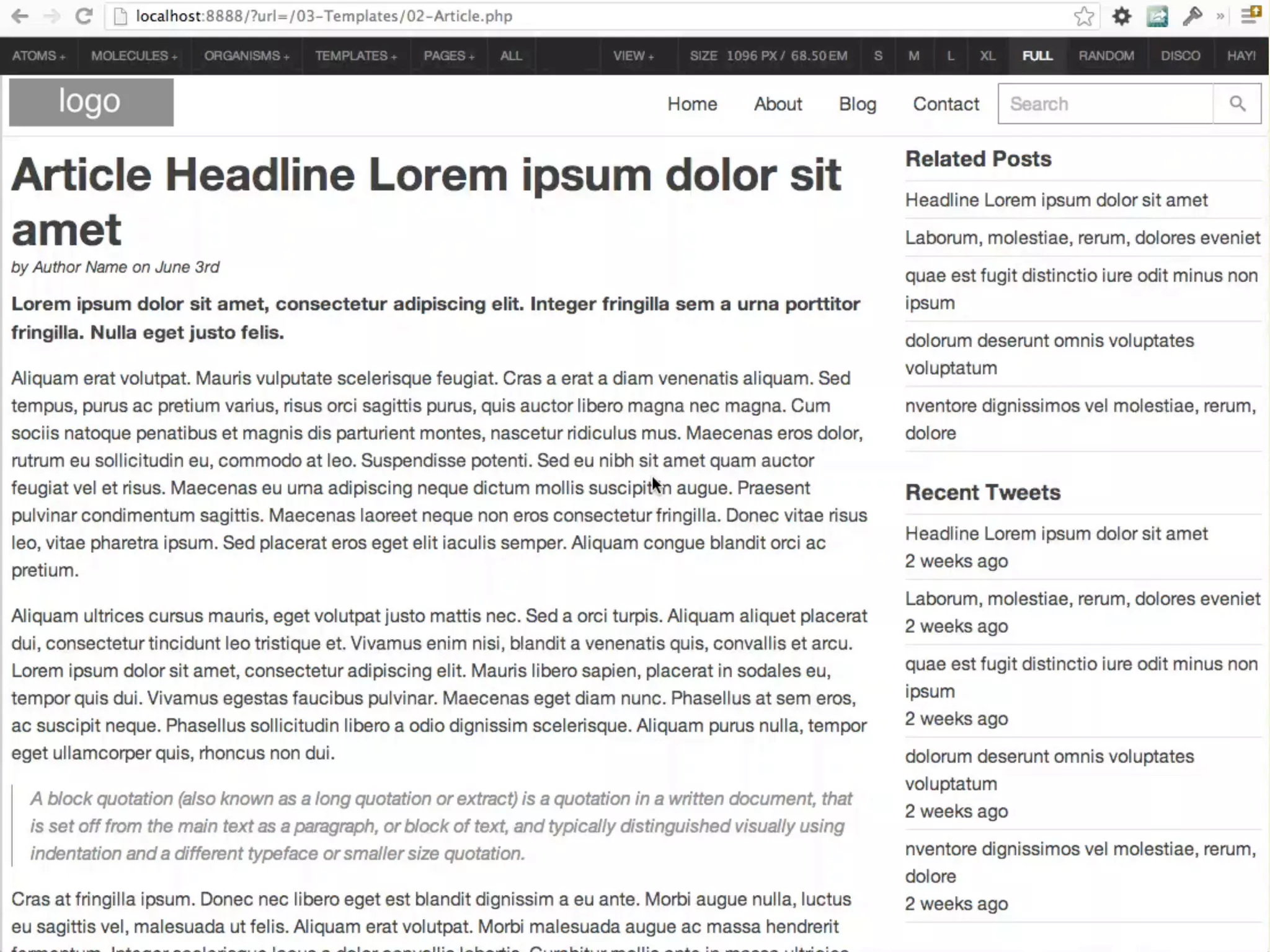
Task: Click into the Search text field
Action: 1105,104
